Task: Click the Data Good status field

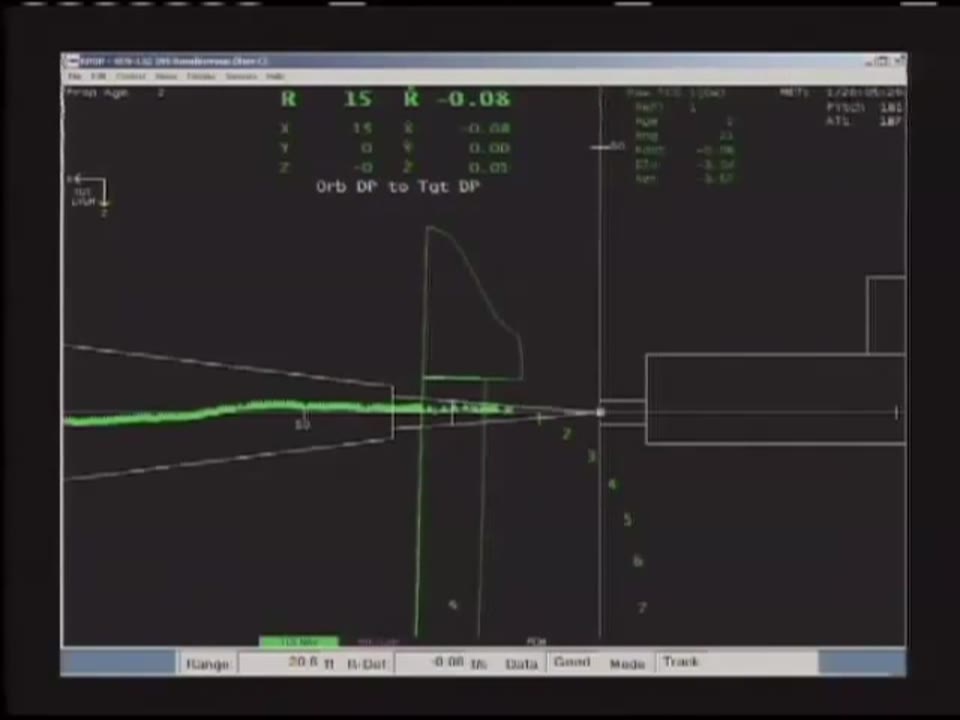Action: pos(572,662)
